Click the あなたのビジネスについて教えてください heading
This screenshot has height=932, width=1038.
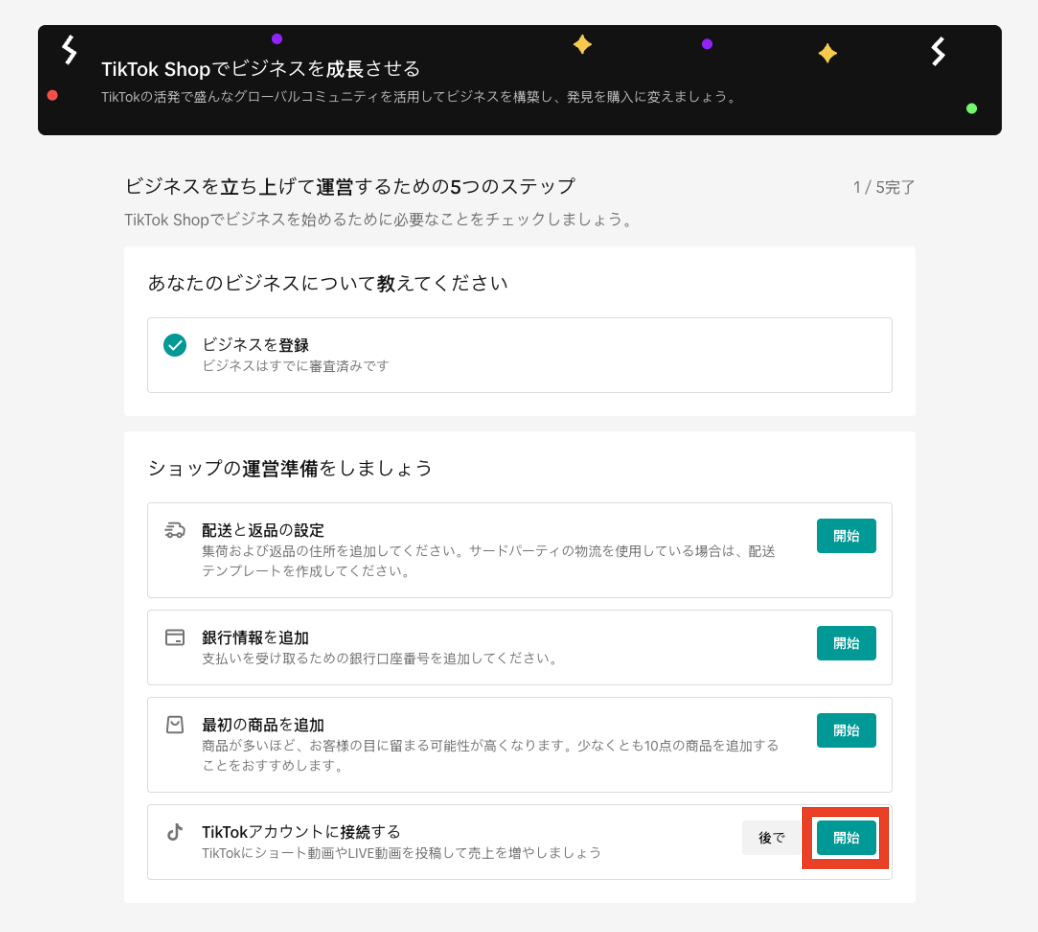click(328, 283)
